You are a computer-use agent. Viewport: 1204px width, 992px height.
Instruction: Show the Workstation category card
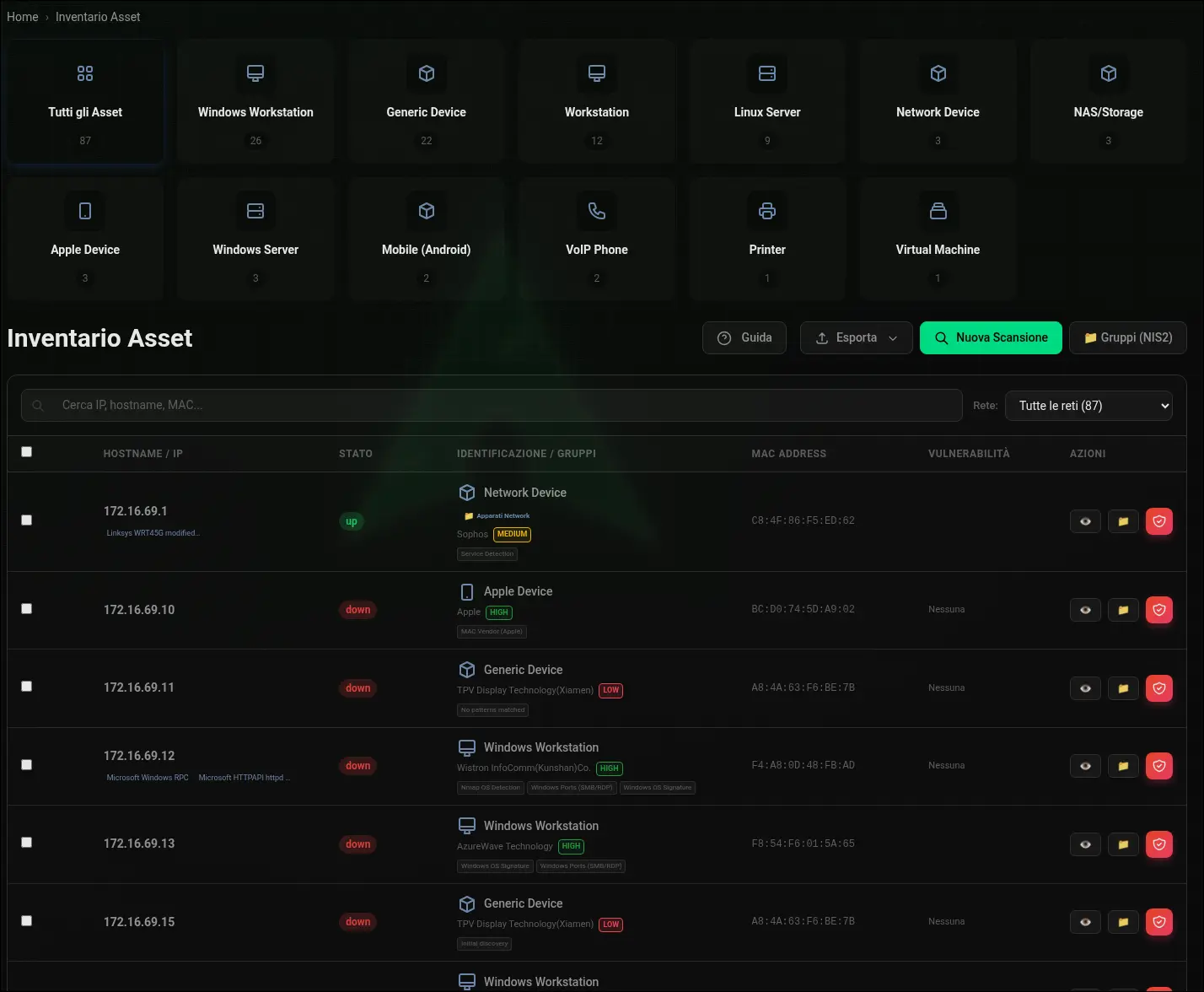(x=597, y=101)
